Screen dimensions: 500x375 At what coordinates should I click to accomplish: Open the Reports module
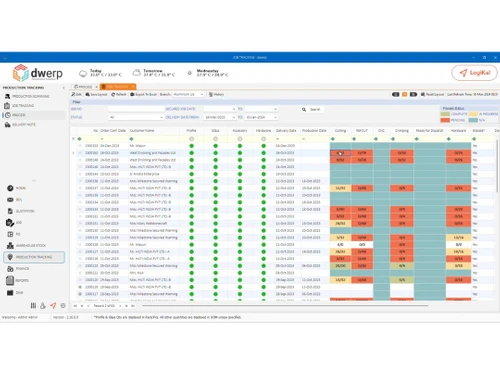point(18,280)
